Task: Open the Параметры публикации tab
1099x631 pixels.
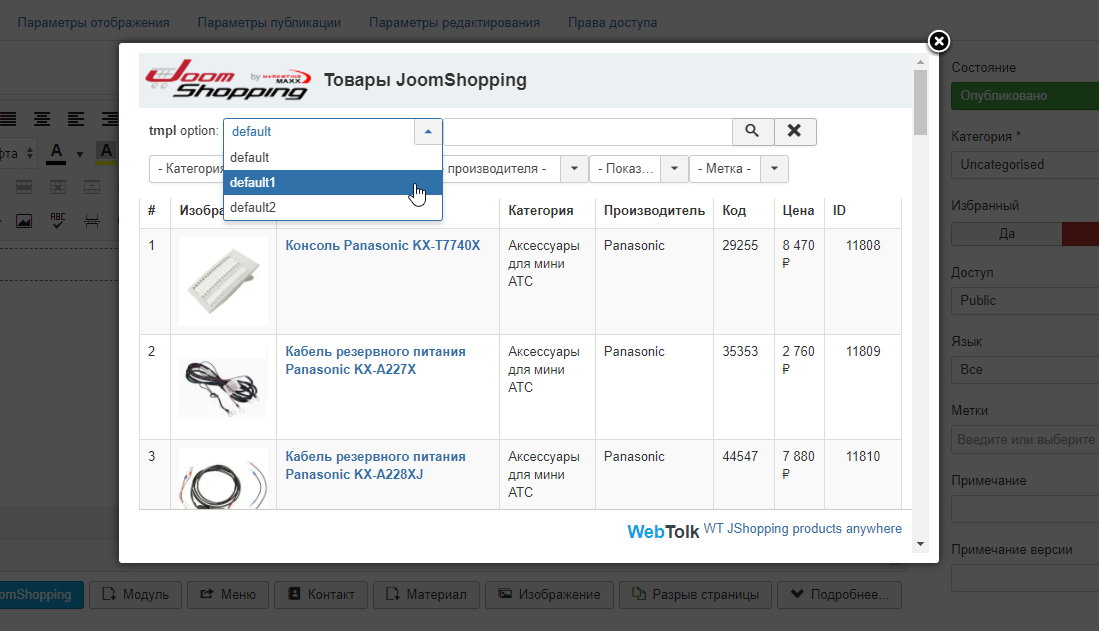Action: click(x=269, y=22)
